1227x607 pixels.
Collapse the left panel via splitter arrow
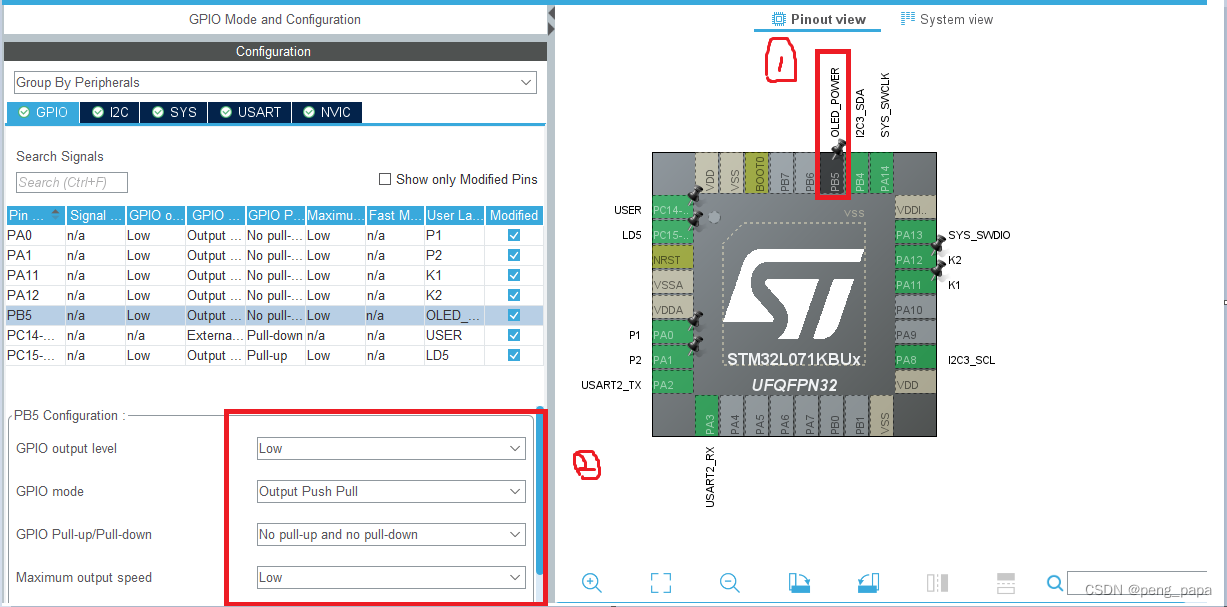[x=551, y=15]
